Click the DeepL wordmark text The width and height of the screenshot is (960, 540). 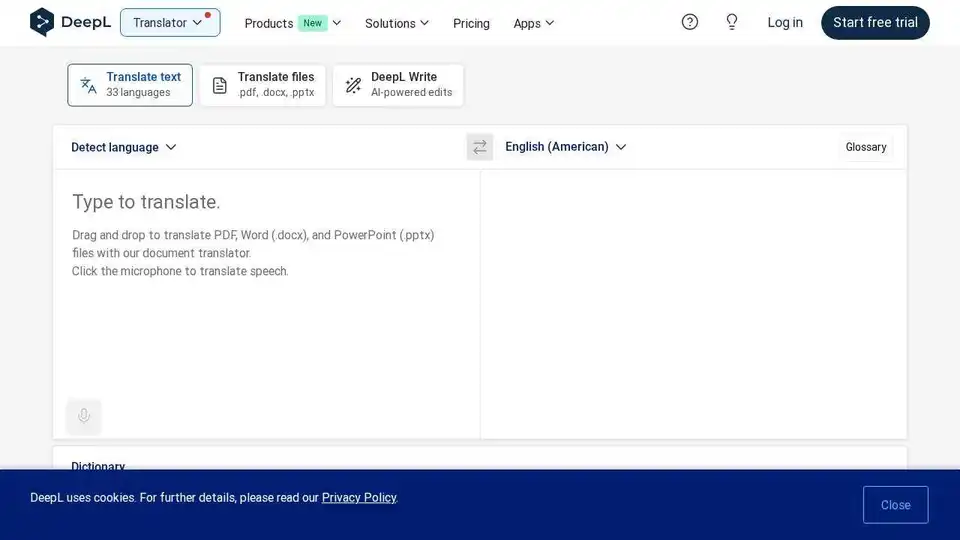click(x=86, y=23)
